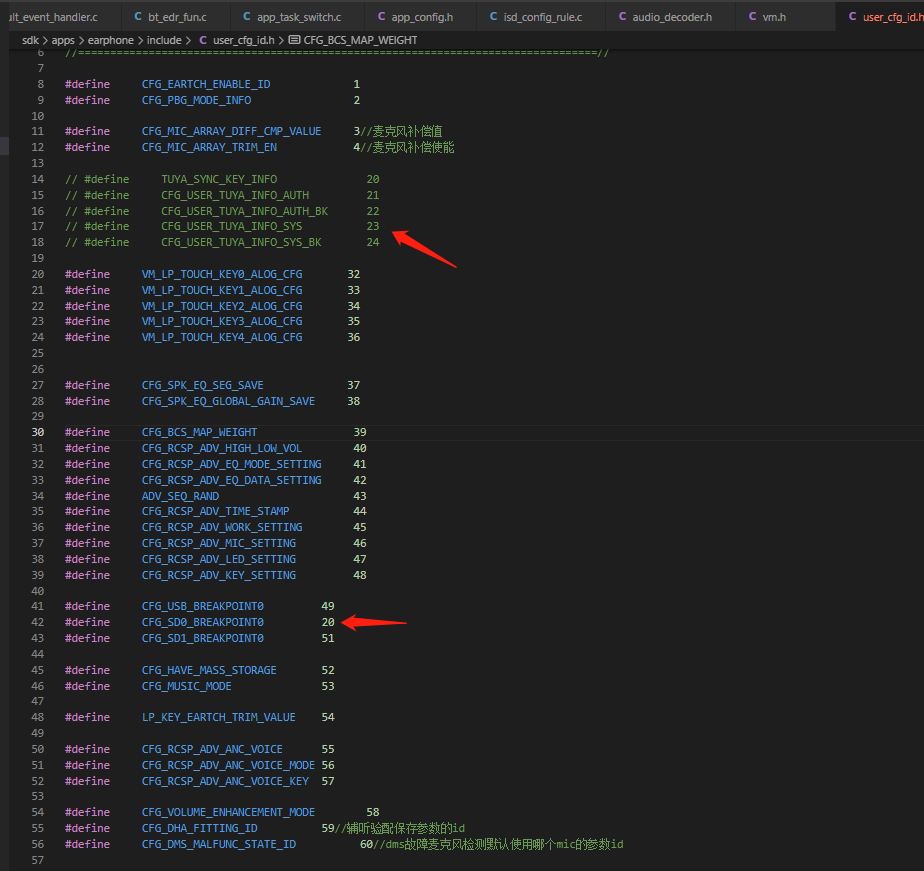Click the LP_KEY_EARTCH_TRIM_VALUE macro
This screenshot has height=871, width=924.
219,717
